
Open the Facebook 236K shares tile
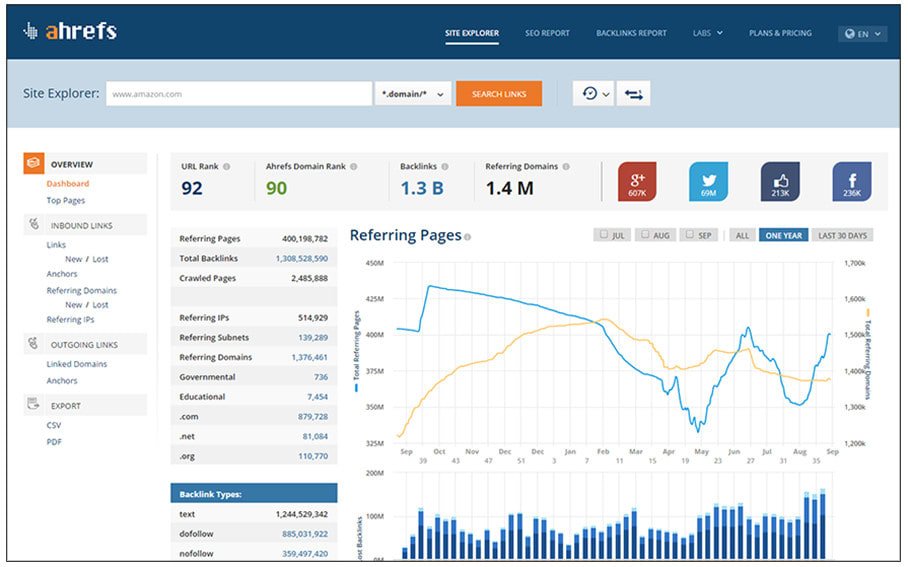click(852, 181)
